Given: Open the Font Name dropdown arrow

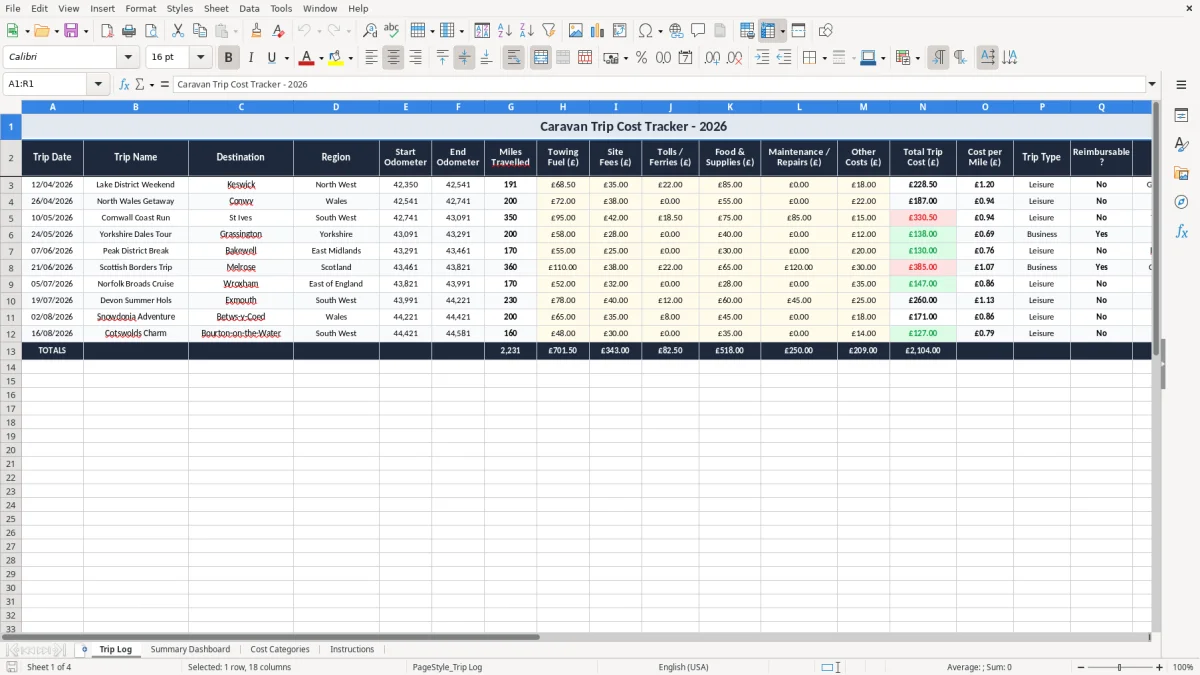Looking at the screenshot, I should point(128,57).
